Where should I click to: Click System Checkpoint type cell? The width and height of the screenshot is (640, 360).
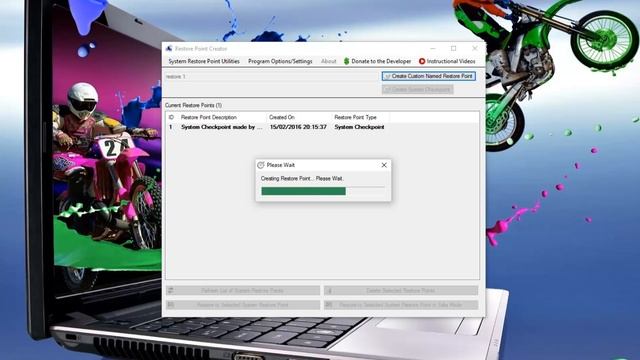click(359, 127)
